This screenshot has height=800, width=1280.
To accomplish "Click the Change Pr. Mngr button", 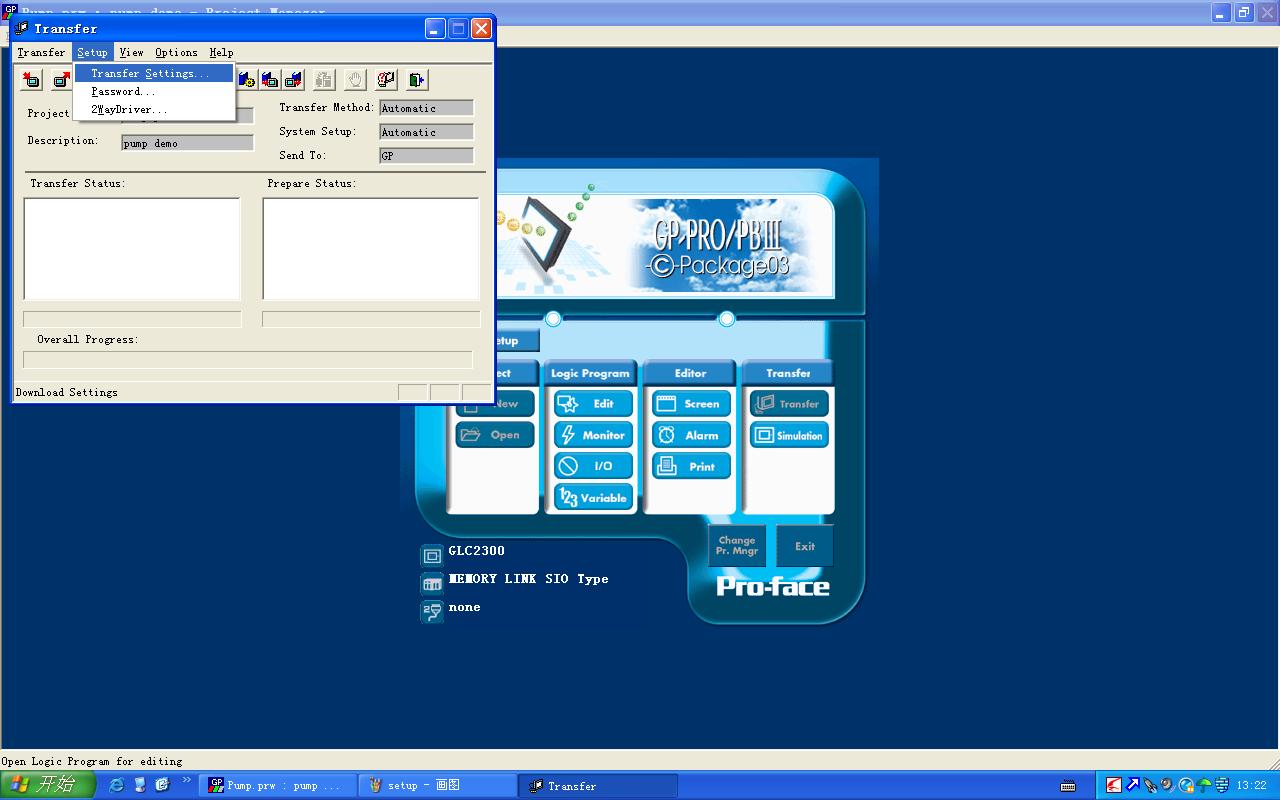I will click(x=737, y=546).
